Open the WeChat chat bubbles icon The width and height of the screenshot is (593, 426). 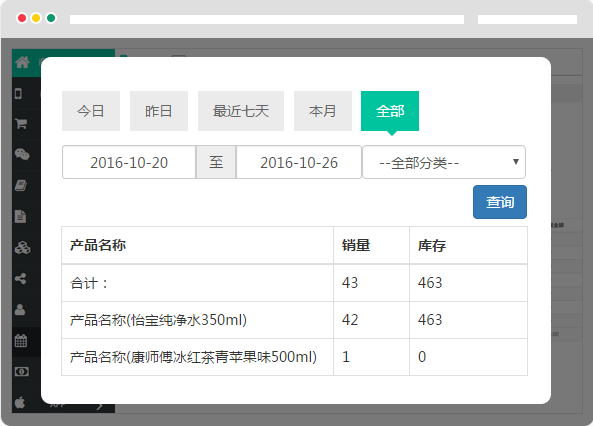click(22, 154)
